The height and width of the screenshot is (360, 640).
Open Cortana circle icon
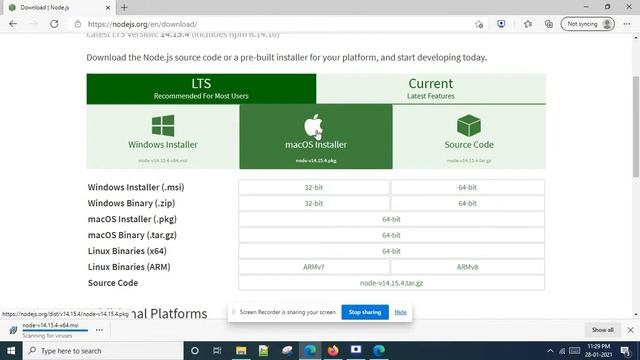195,351
